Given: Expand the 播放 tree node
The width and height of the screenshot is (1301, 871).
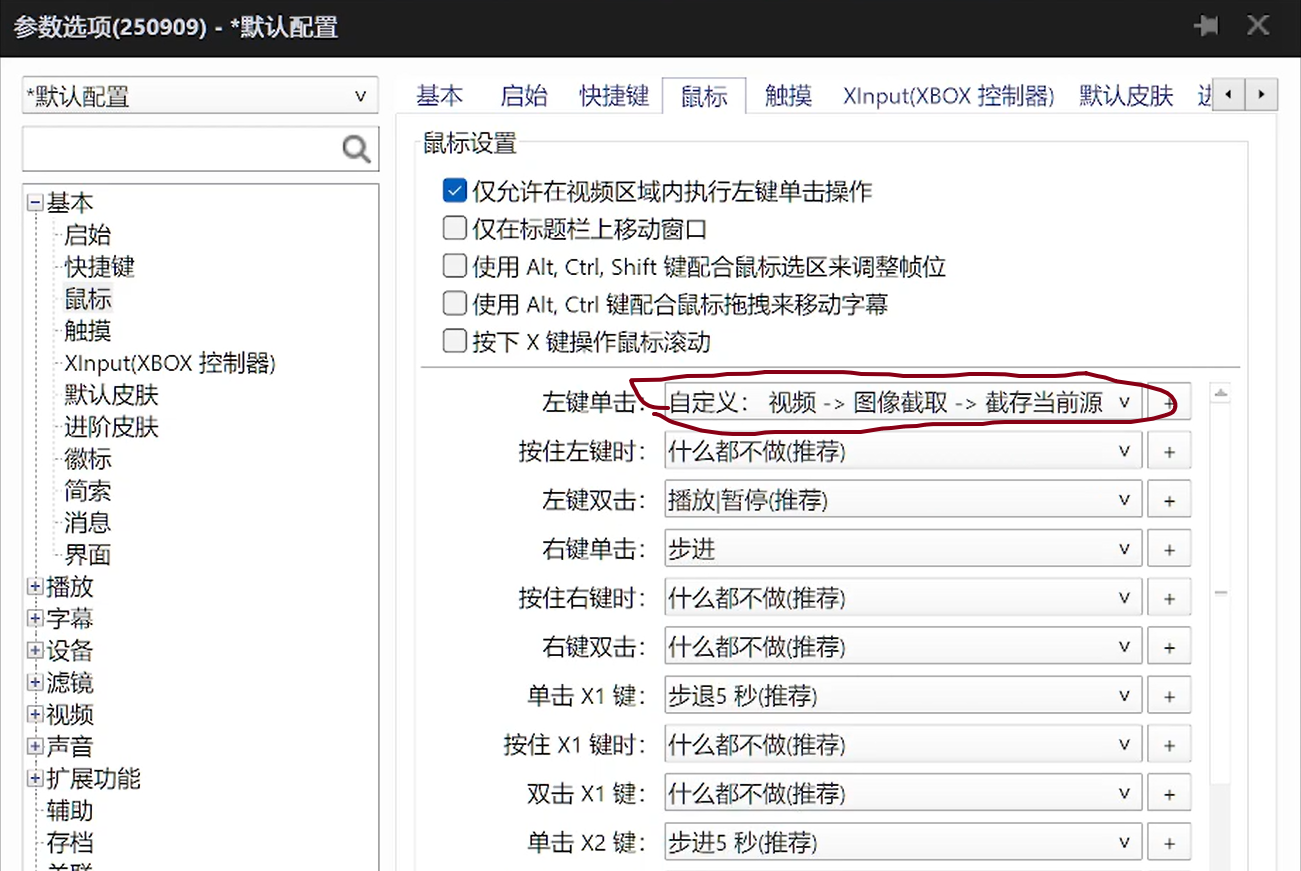Looking at the screenshot, I should 35,587.
